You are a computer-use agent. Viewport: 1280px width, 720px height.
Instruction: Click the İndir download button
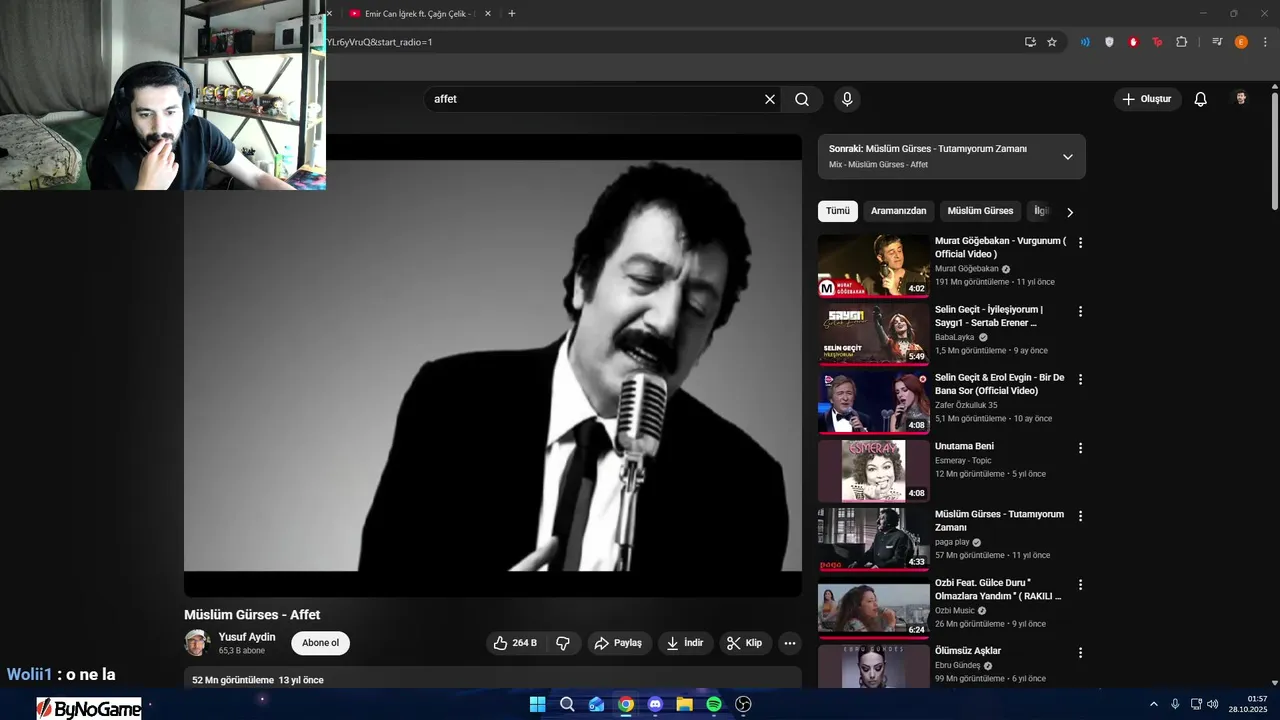[685, 643]
